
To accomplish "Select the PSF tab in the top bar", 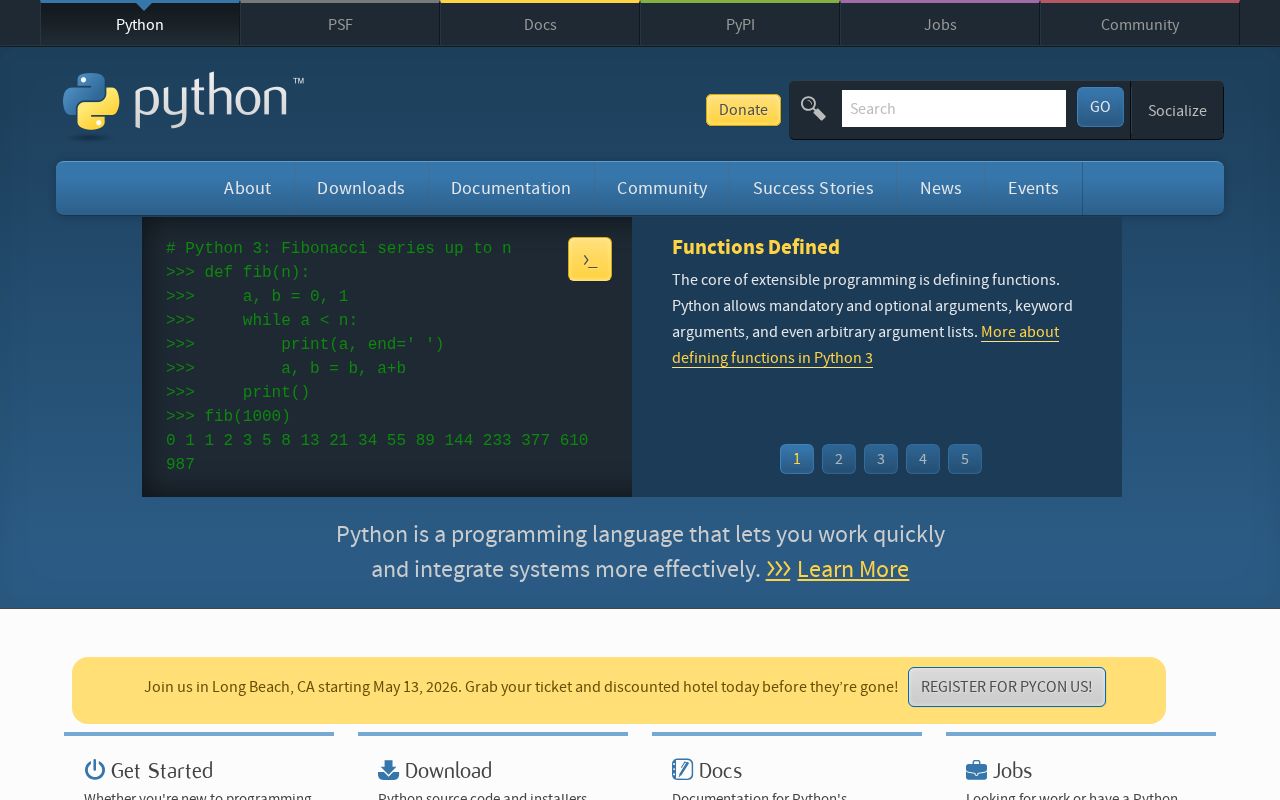I will [339, 24].
